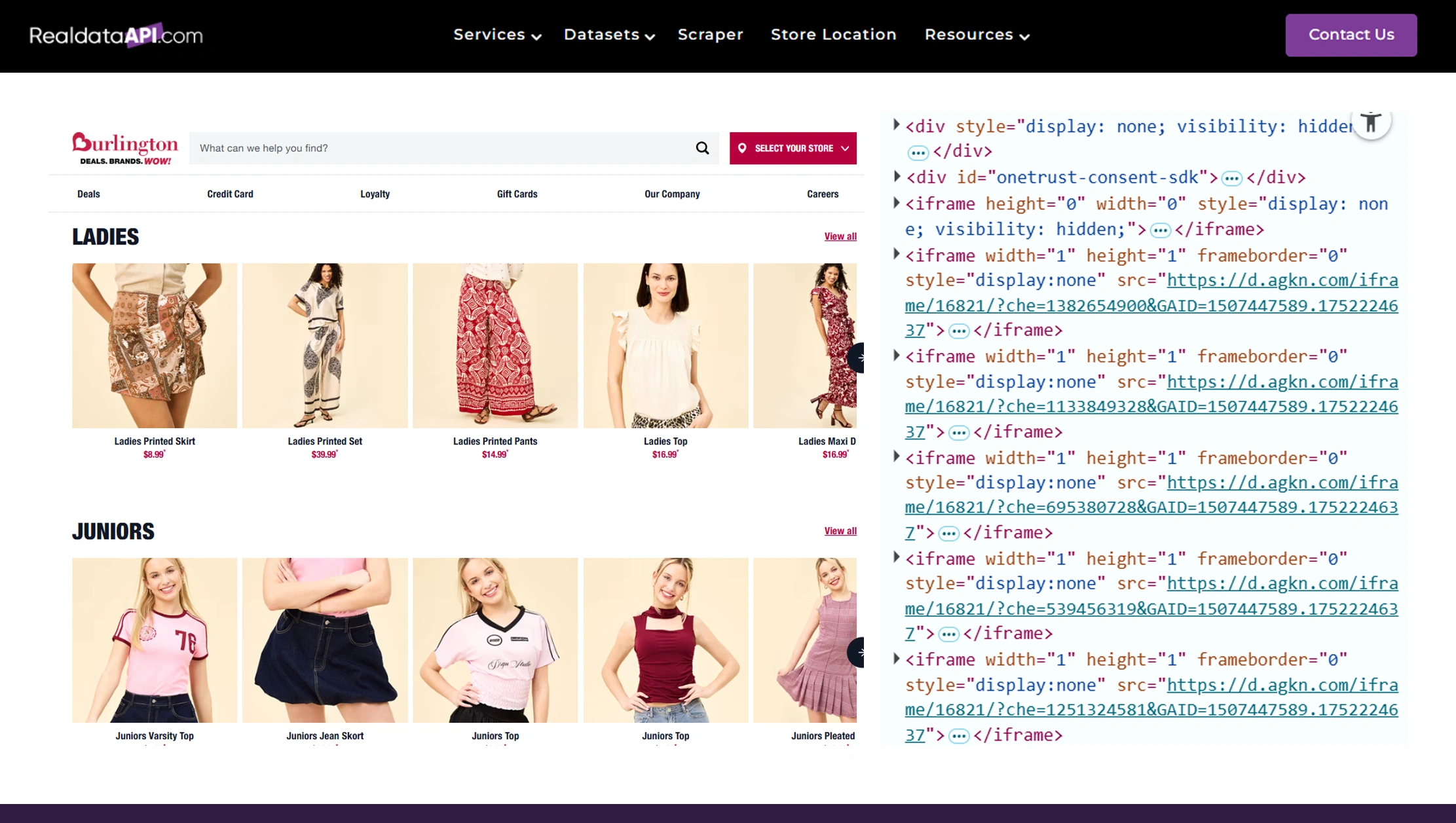The width and height of the screenshot is (1456, 823).
Task: Open the Services dropdown menu
Action: 497,35
